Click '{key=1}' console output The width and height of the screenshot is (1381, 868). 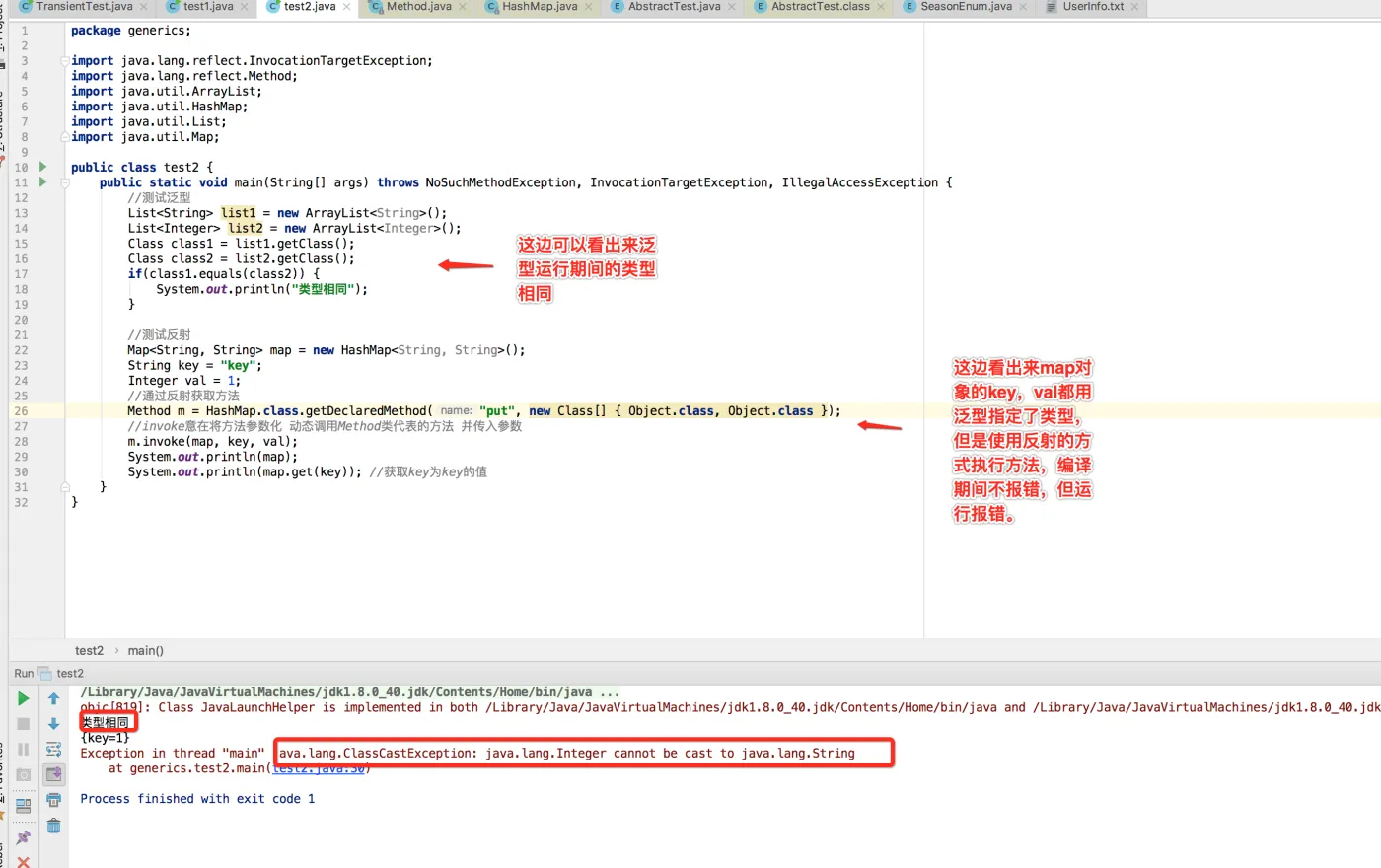tap(105, 738)
